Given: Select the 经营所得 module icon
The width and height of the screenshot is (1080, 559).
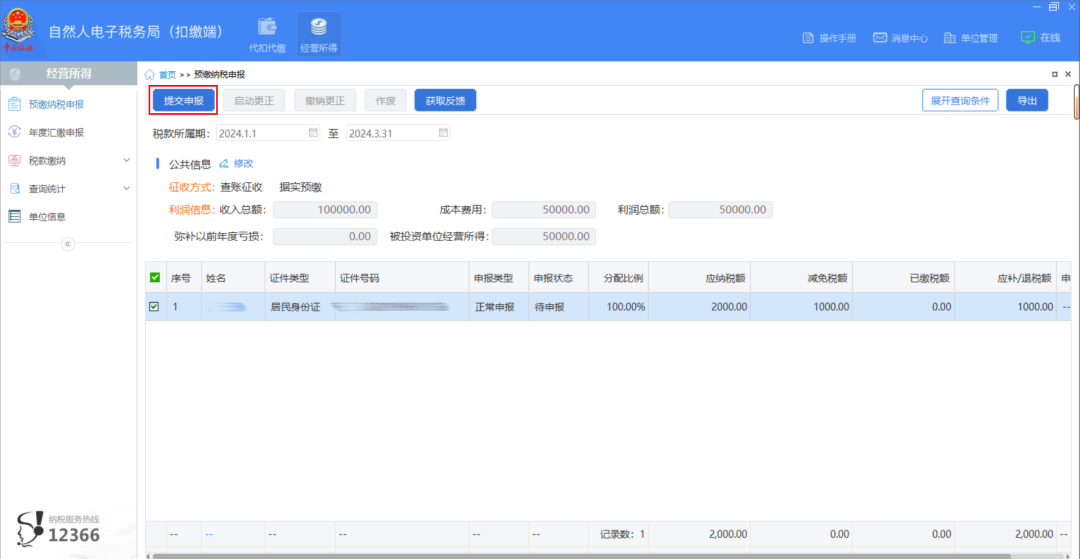Looking at the screenshot, I should click(x=319, y=36).
